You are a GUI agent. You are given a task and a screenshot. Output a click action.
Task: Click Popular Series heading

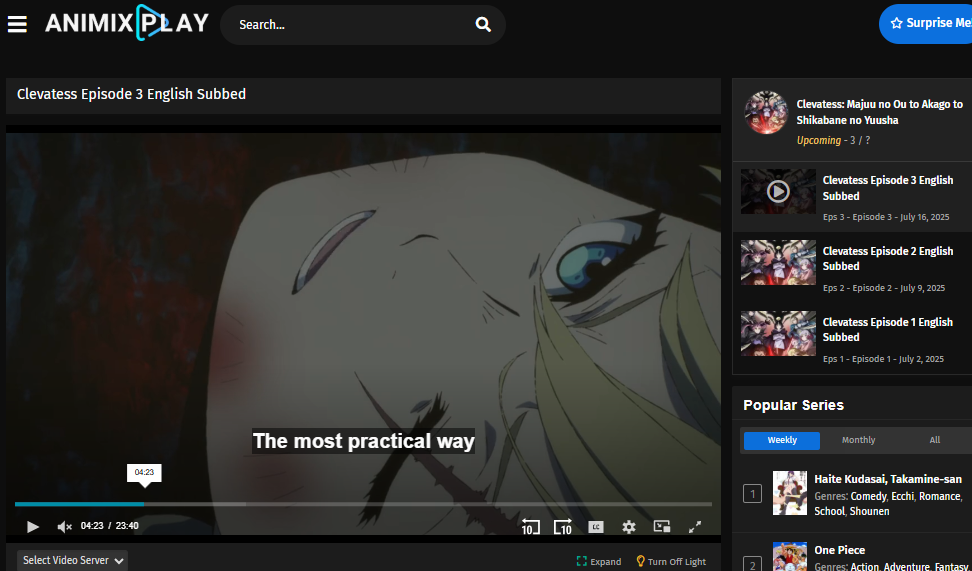pos(793,405)
